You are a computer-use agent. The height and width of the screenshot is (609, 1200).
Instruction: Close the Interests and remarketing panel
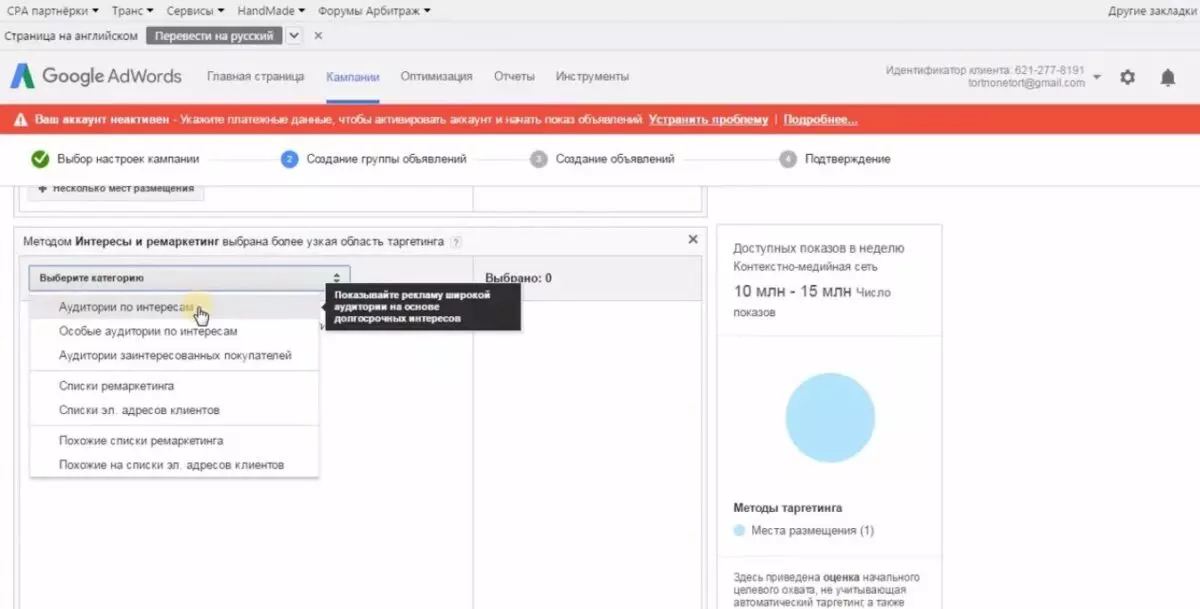pyautogui.click(x=693, y=240)
